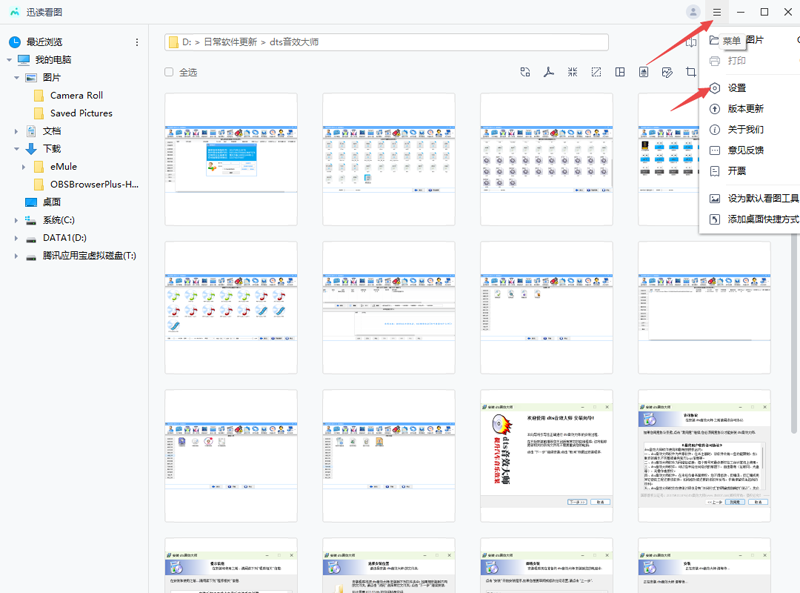Viewport: 800px width, 593px height.
Task: Expand the 系统(C:) drive node
Action: point(16,220)
